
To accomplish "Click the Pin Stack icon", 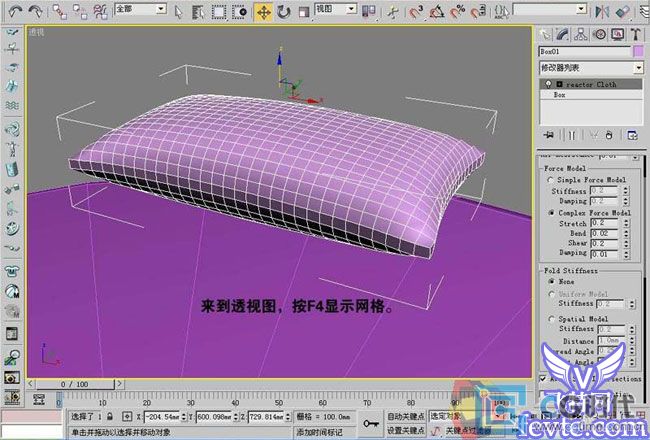I will click(549, 135).
